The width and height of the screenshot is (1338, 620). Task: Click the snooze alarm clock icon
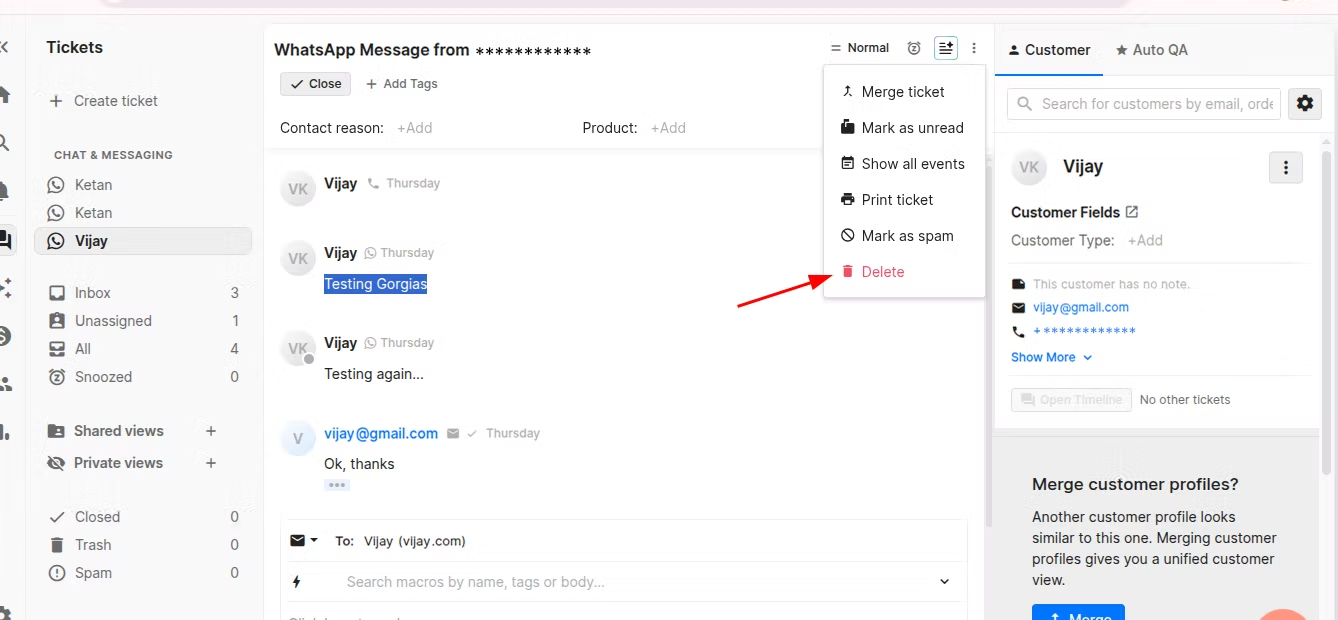(913, 48)
